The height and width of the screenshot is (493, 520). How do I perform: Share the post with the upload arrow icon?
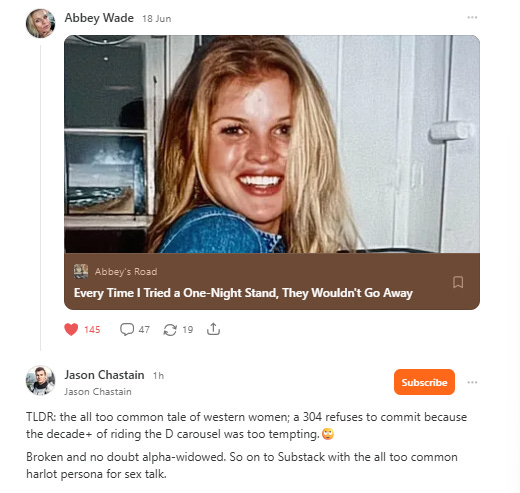pyautogui.click(x=213, y=329)
